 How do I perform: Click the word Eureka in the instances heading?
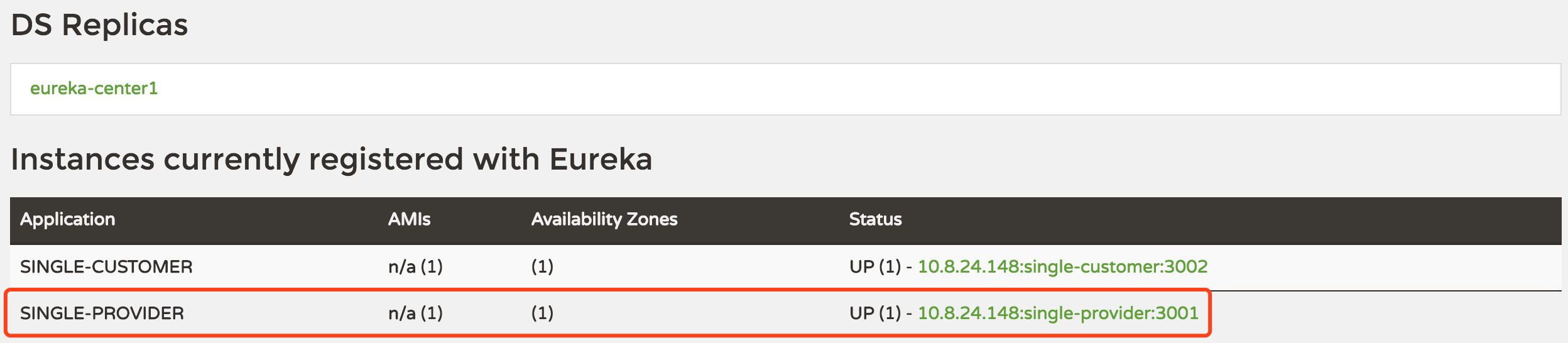coord(601,159)
